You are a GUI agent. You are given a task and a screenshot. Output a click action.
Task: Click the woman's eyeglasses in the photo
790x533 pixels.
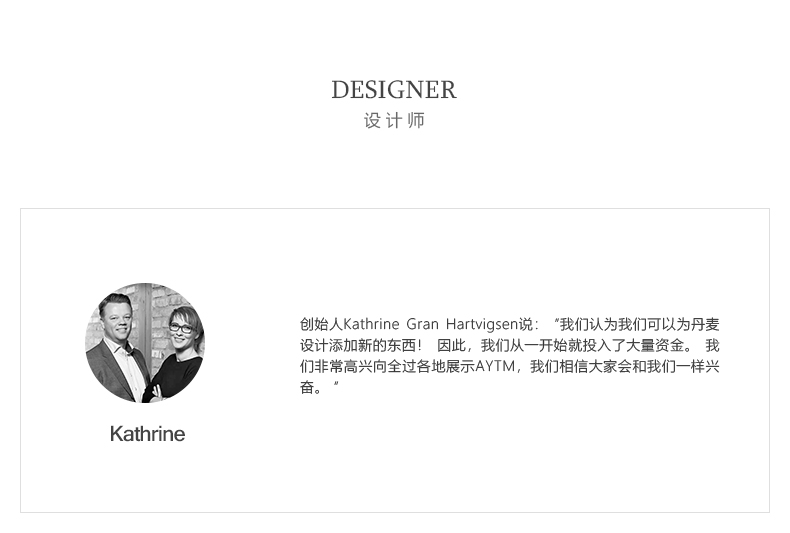[x=181, y=328]
